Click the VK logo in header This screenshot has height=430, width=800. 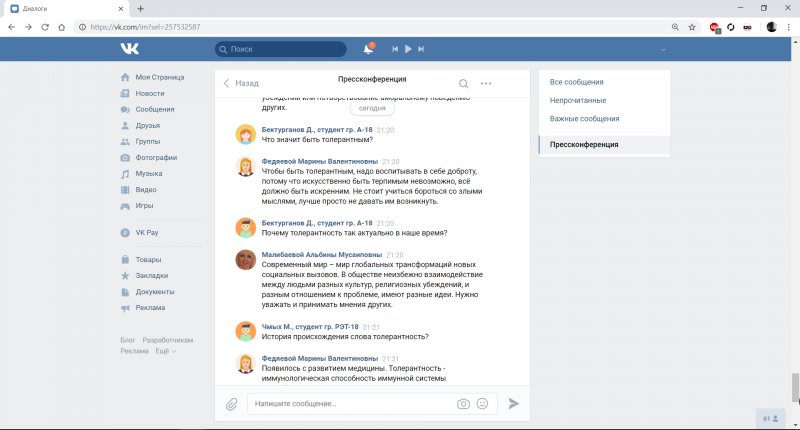[130, 48]
